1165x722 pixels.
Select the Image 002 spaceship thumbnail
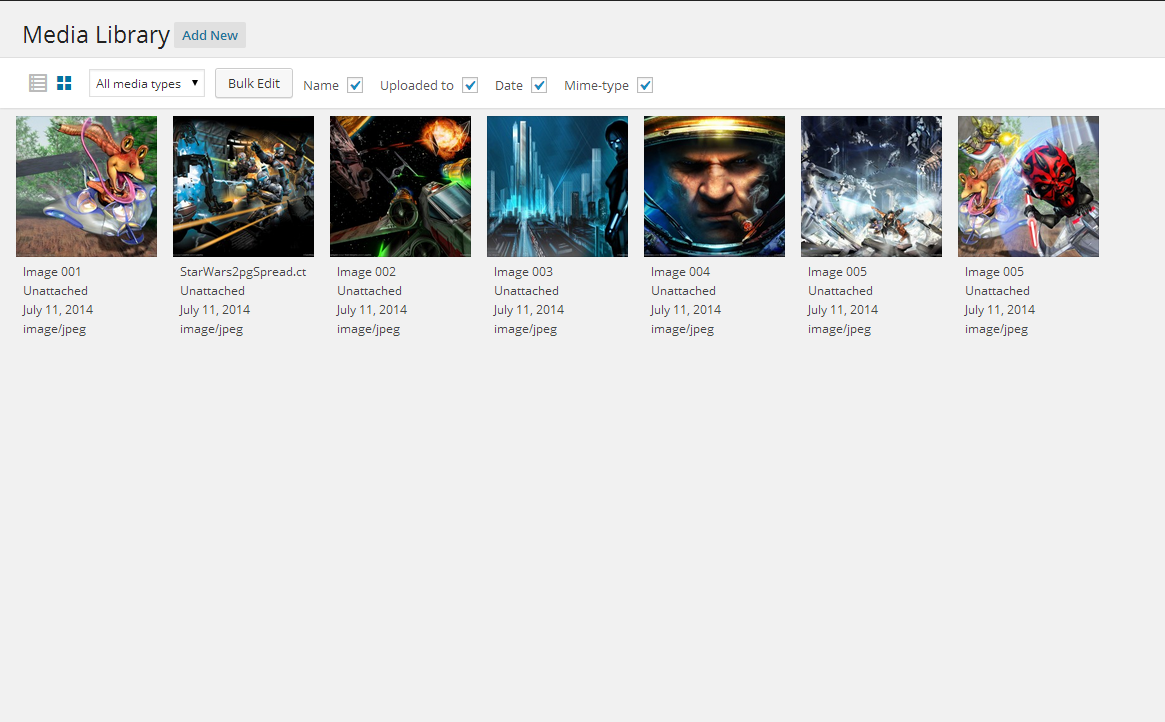[400, 186]
